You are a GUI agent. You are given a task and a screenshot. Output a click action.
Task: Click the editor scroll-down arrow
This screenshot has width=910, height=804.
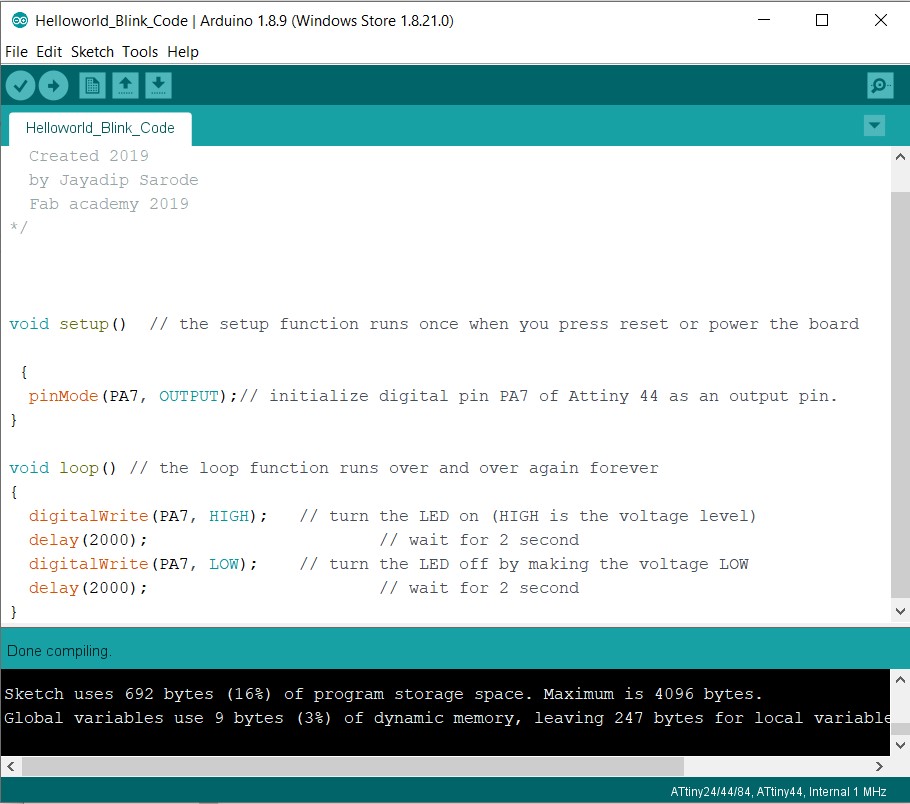900,611
